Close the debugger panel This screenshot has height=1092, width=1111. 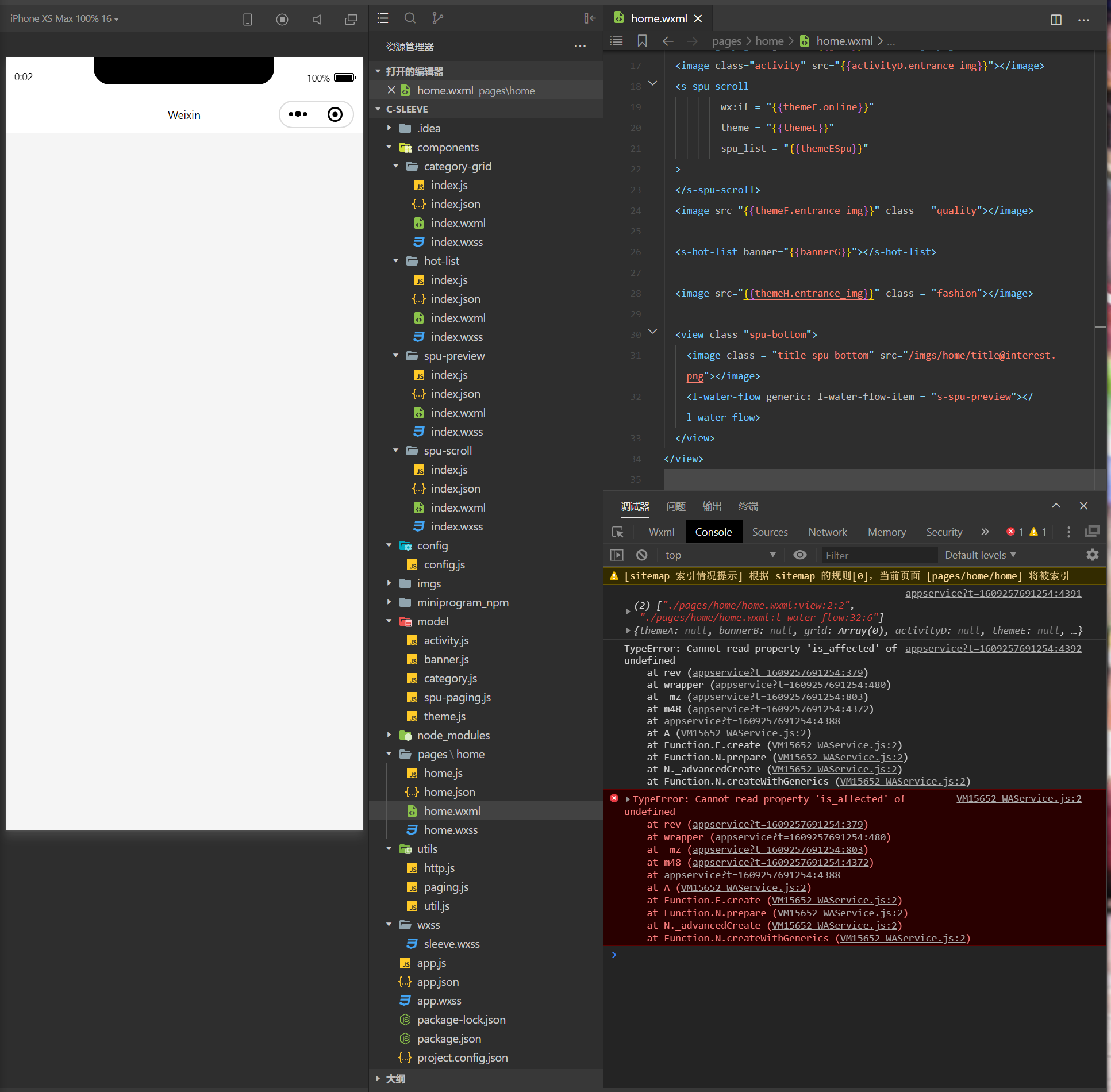tap(1083, 506)
